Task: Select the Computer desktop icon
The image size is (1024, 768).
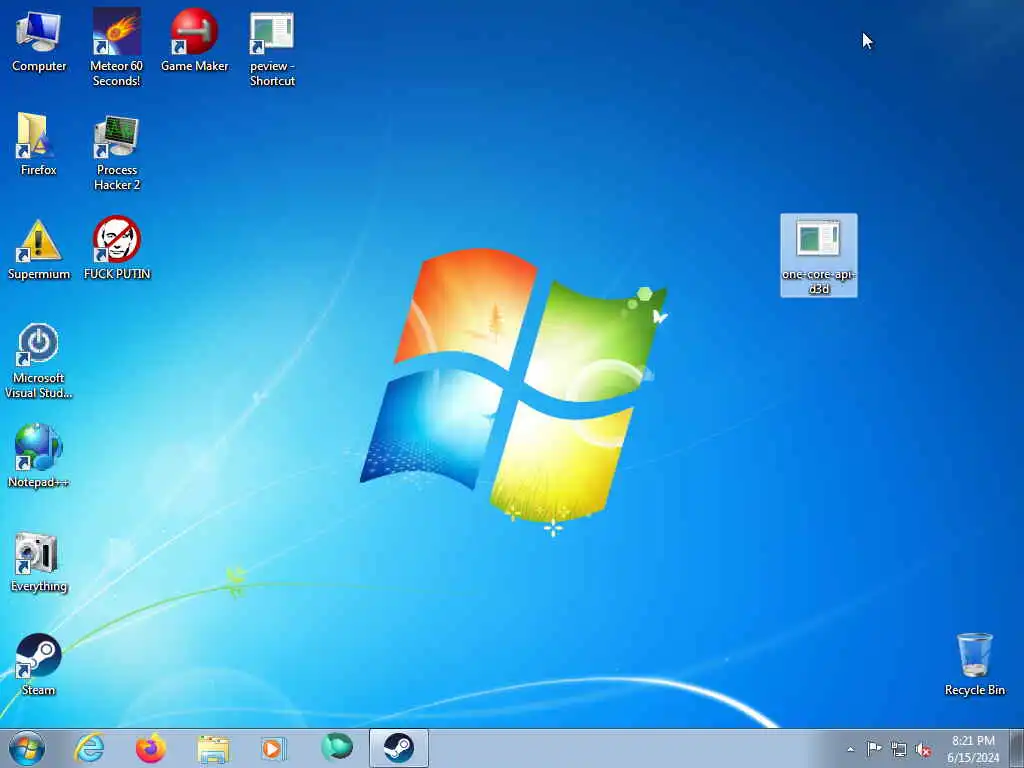Action: pos(39,42)
